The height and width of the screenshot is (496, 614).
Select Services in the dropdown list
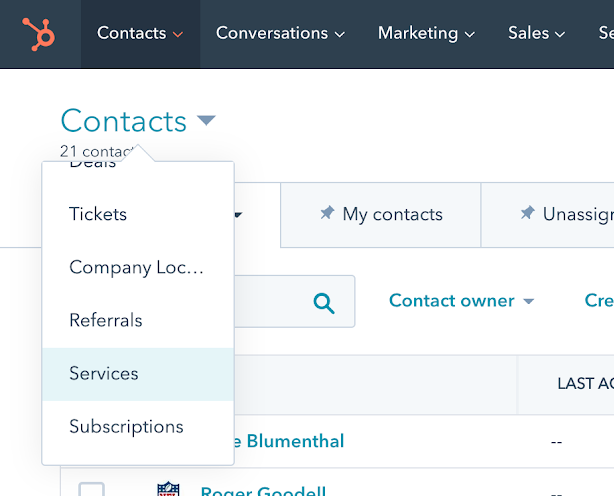(104, 374)
